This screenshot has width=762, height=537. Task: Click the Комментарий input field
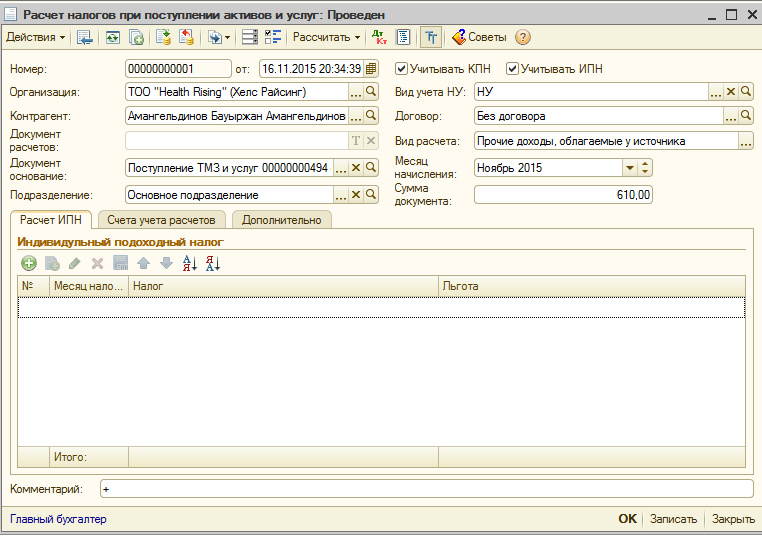point(426,489)
